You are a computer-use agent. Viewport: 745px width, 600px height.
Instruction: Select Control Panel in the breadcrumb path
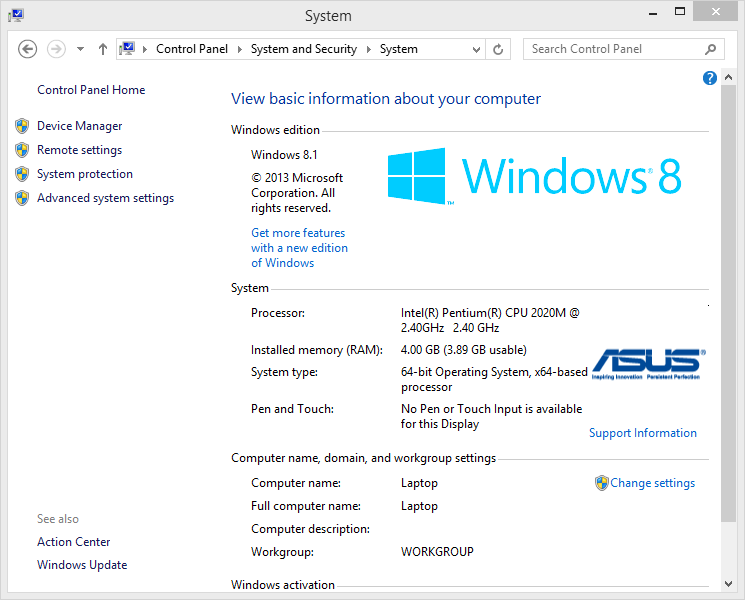click(x=192, y=49)
